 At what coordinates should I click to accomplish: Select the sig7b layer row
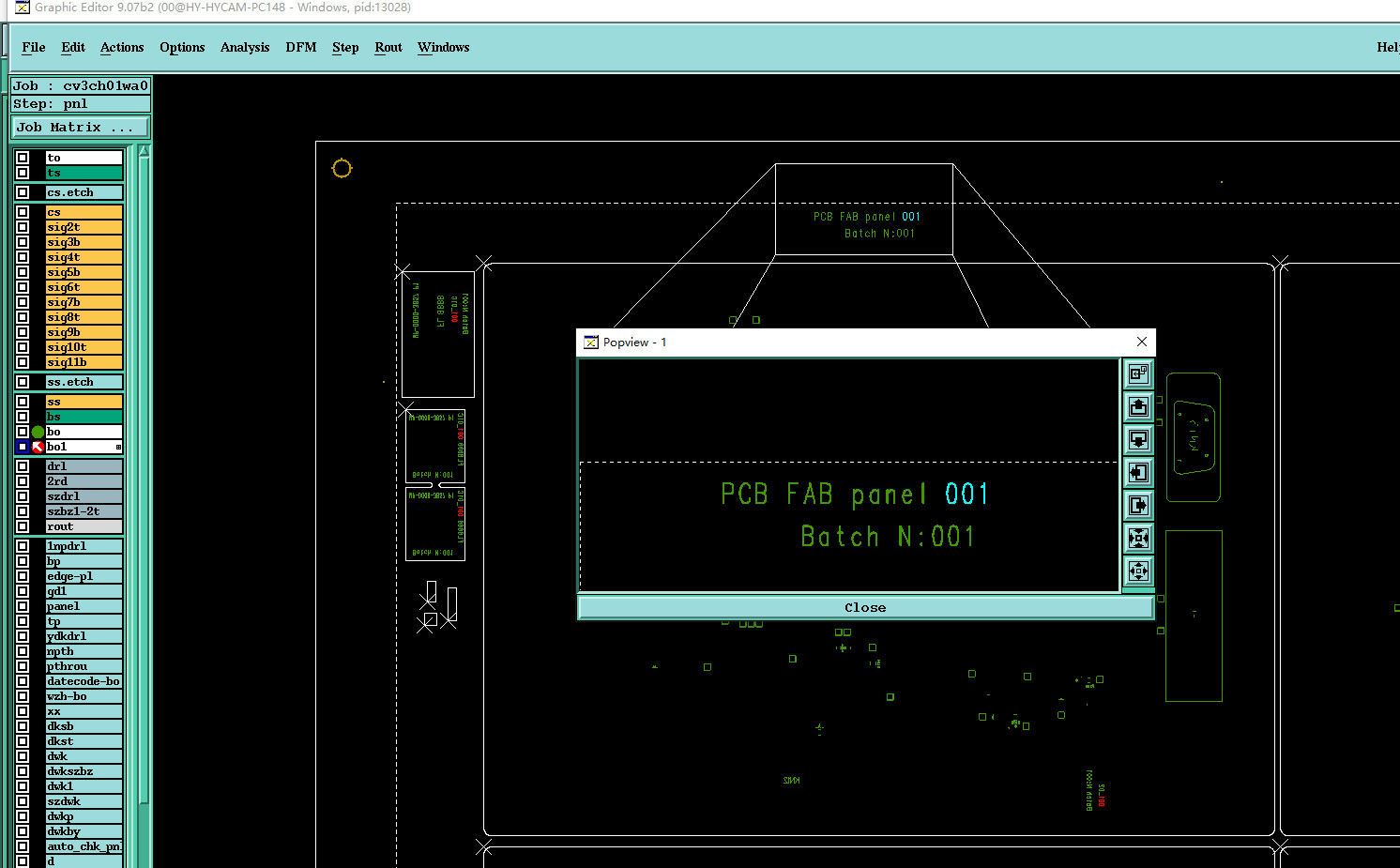(x=84, y=302)
